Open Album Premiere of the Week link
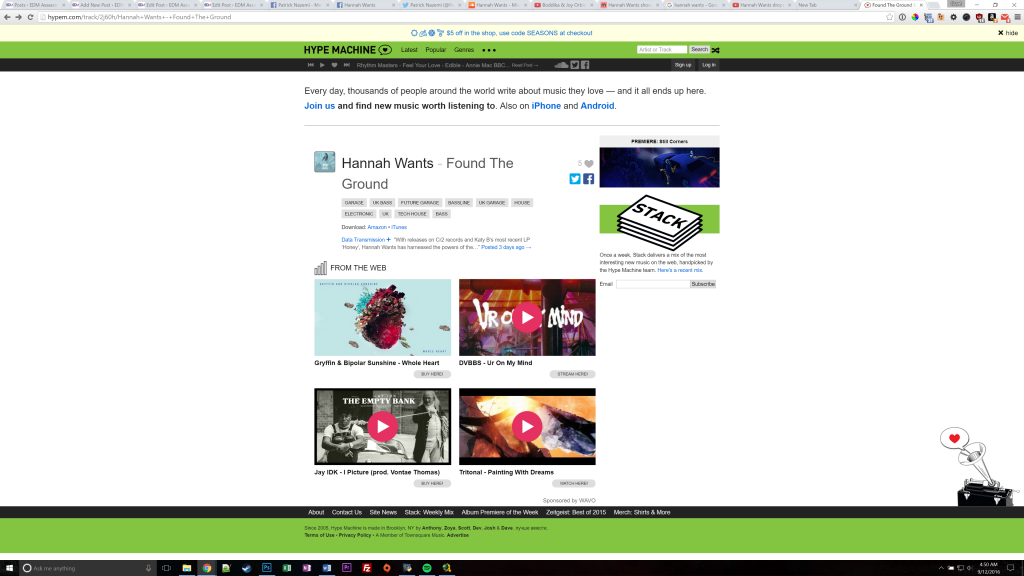This screenshot has height=576, width=1024. click(500, 513)
